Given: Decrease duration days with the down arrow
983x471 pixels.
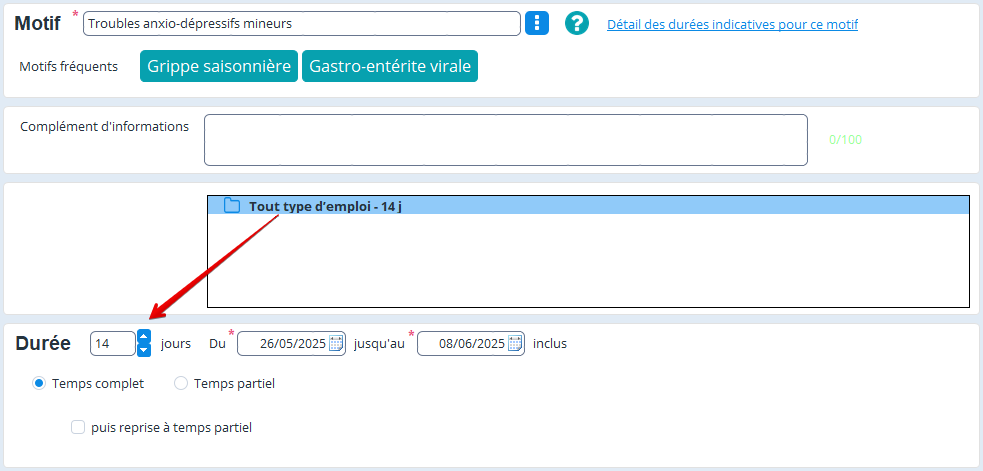Looking at the screenshot, I should (x=144, y=350).
